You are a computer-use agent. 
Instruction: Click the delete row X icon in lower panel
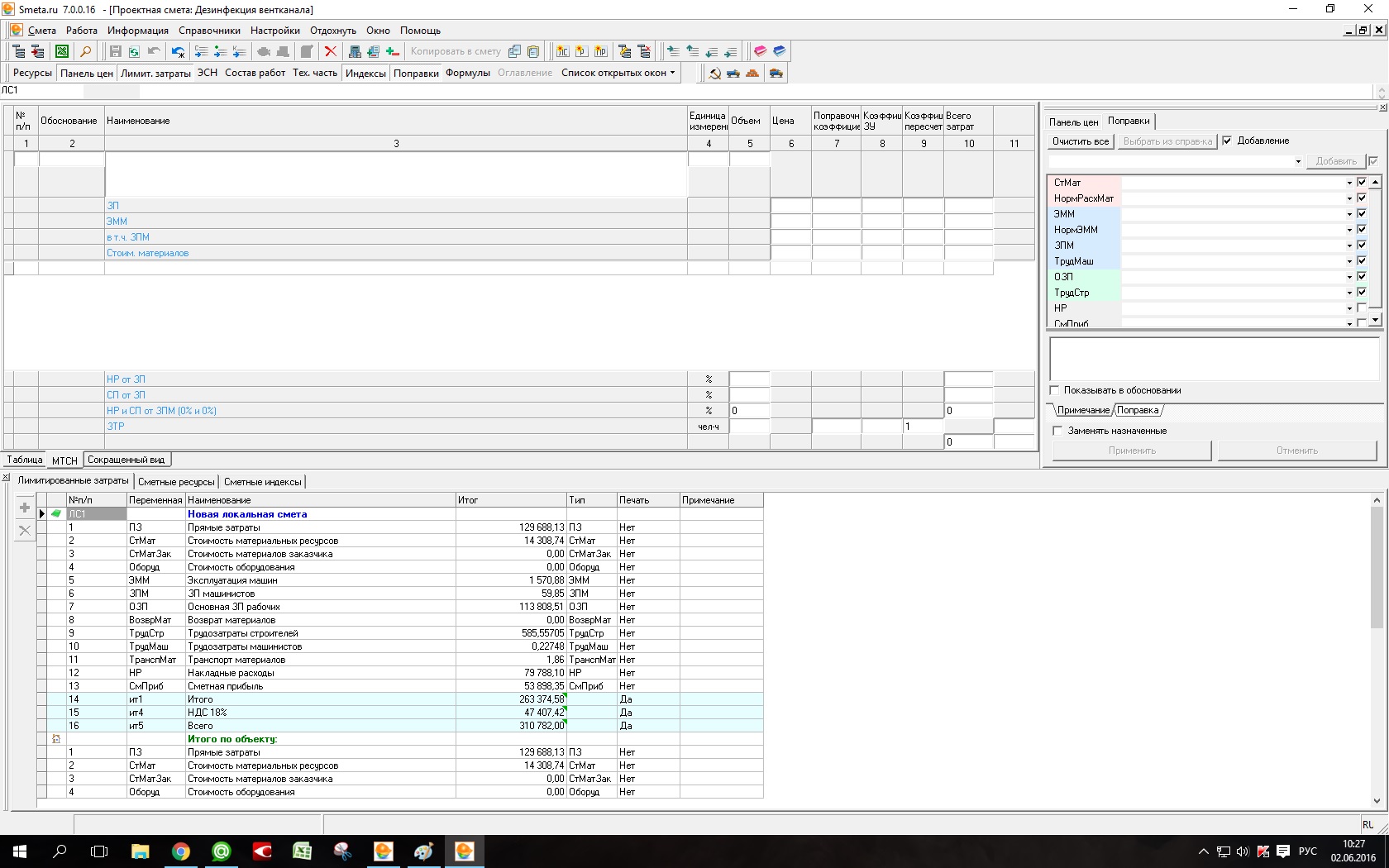tap(25, 531)
